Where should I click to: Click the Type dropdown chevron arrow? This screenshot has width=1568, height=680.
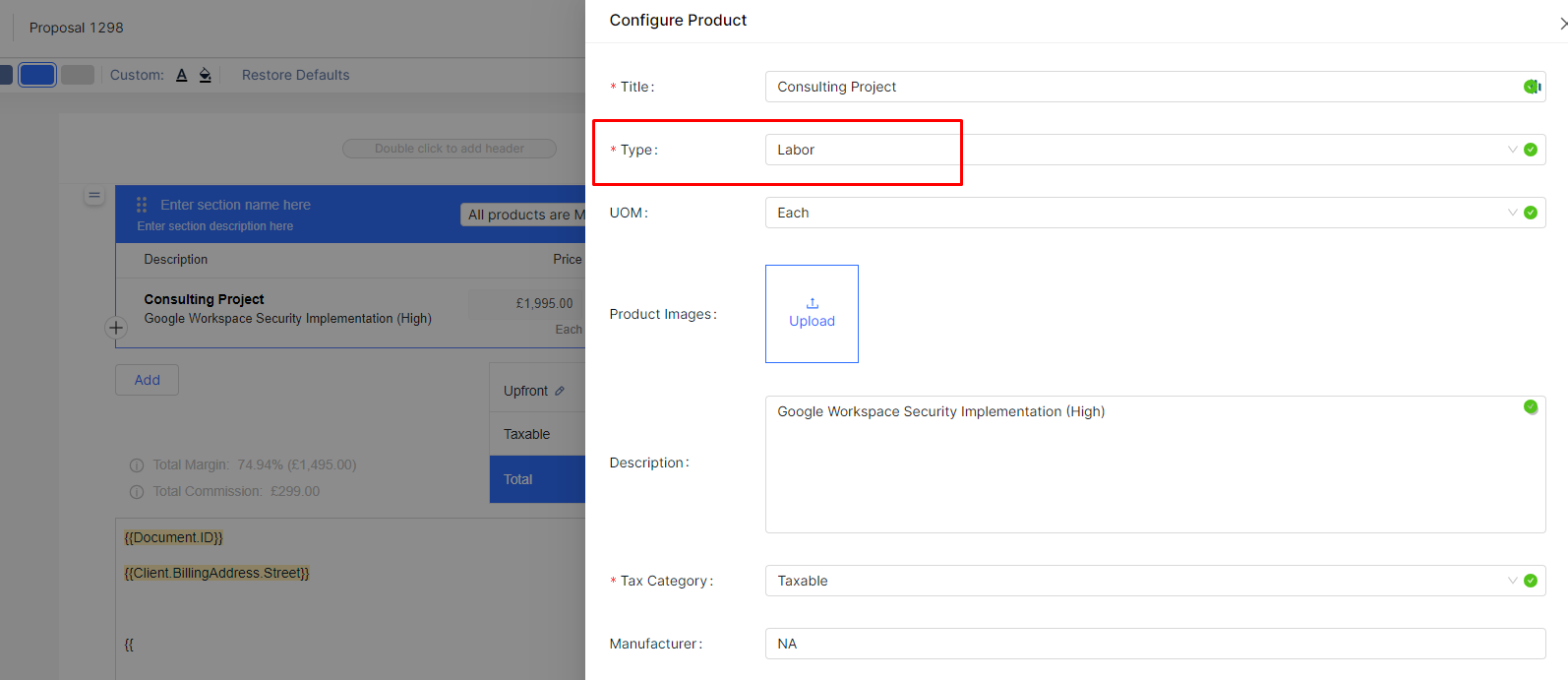[1513, 150]
